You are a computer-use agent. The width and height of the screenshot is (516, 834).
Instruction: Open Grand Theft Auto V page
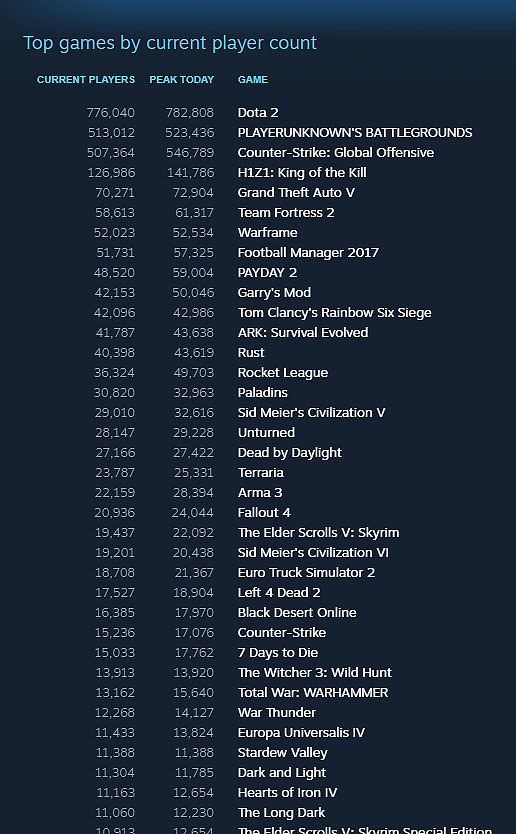click(x=296, y=193)
